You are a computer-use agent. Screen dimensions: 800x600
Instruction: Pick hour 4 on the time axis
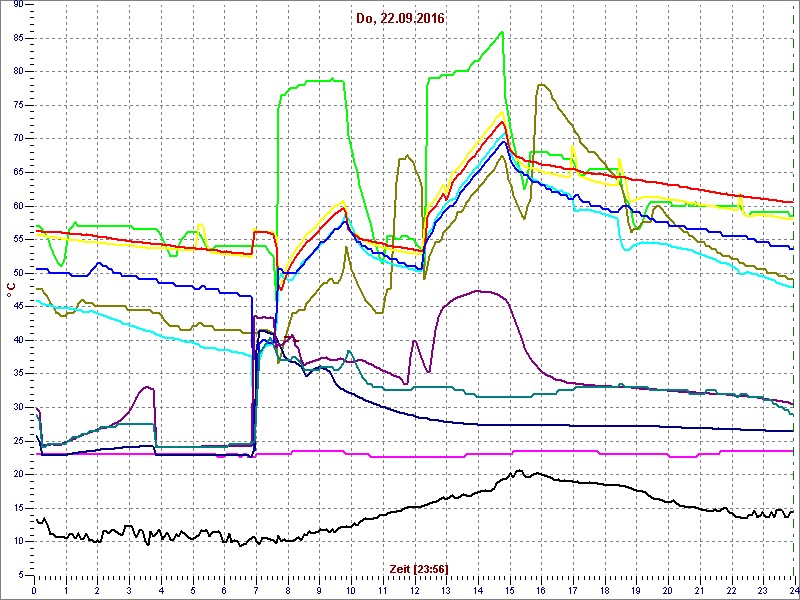161,589
